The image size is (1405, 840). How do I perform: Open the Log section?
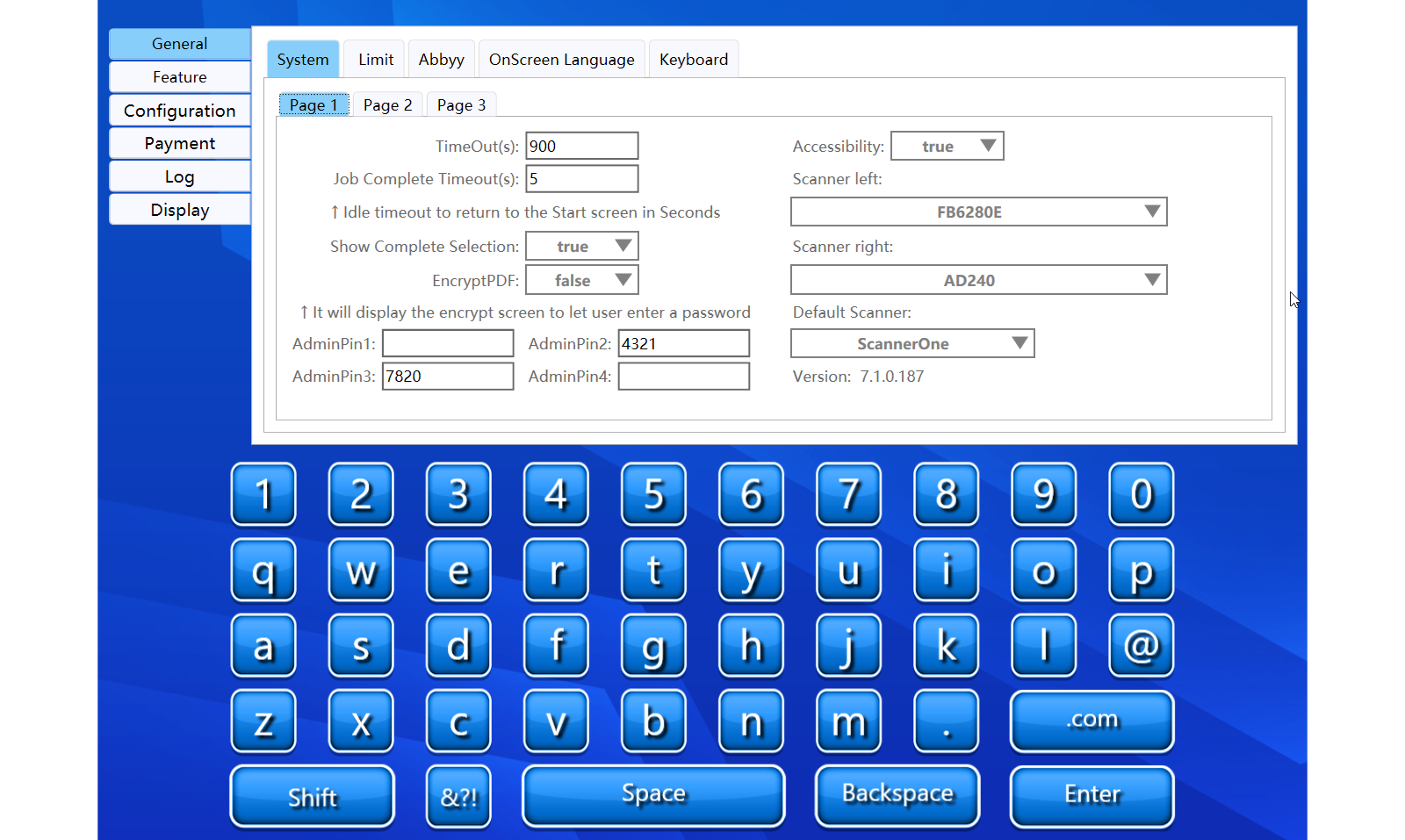coord(180,176)
